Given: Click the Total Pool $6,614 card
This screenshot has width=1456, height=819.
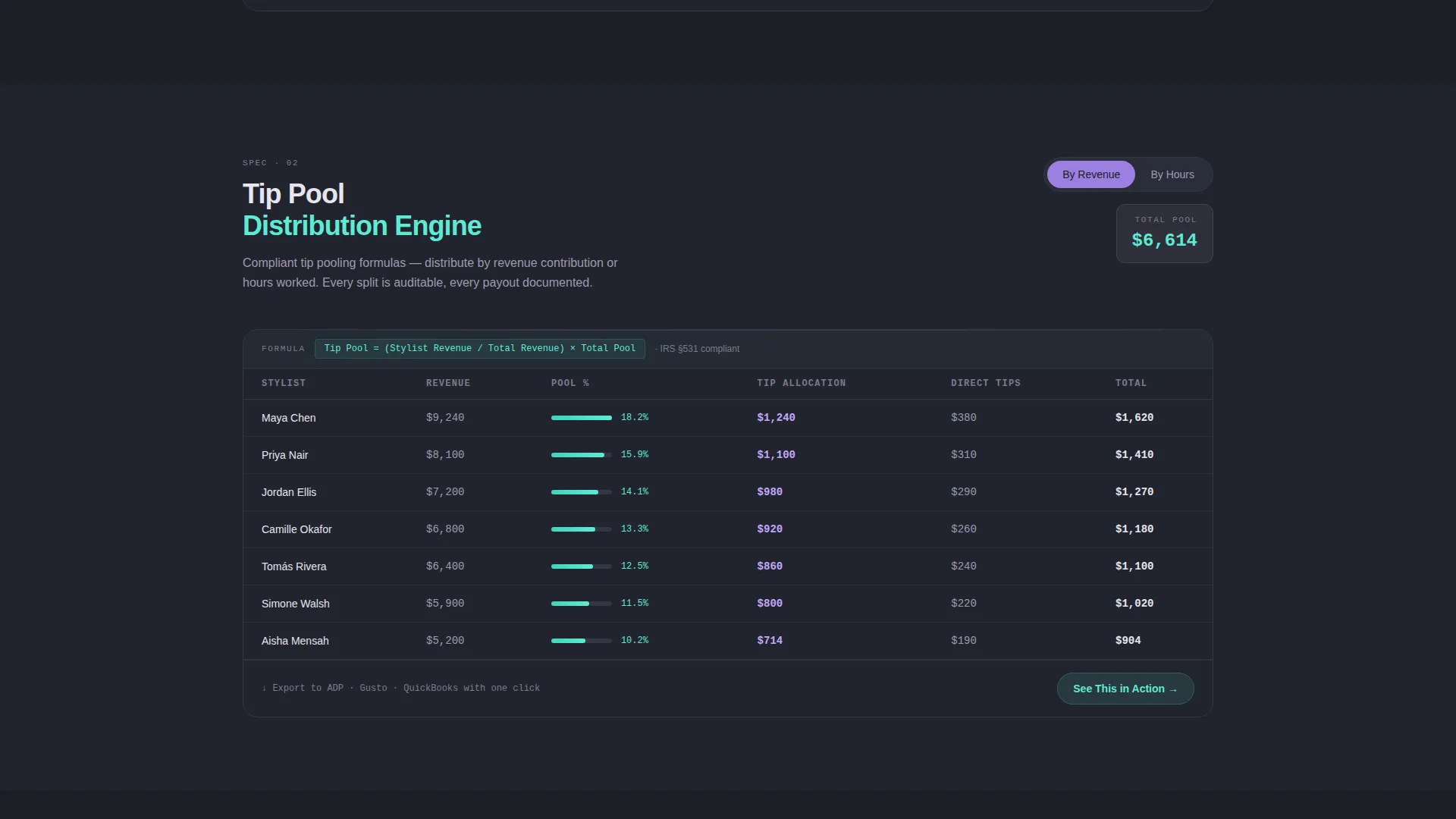Looking at the screenshot, I should pos(1164,234).
